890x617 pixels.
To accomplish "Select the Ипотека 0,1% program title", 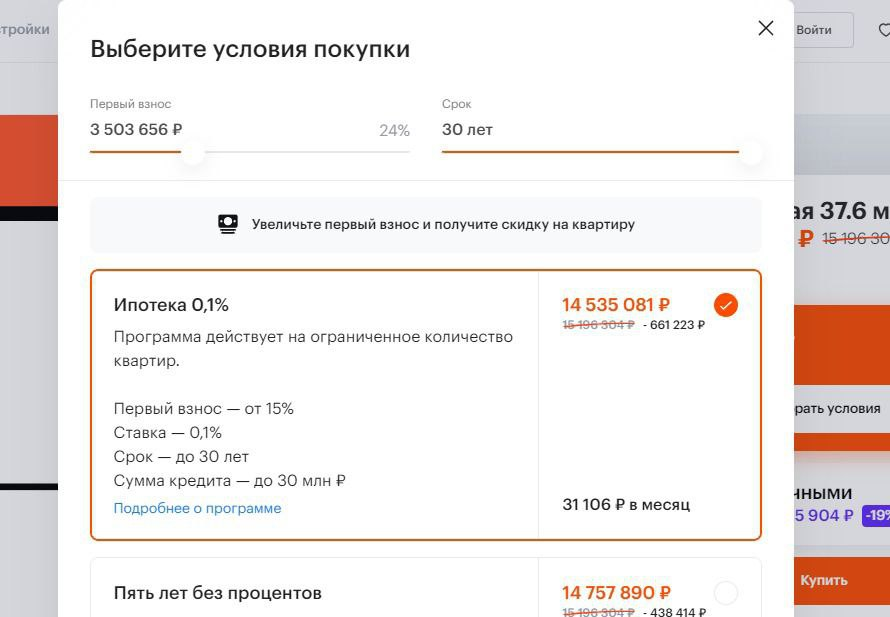I will tap(171, 305).
